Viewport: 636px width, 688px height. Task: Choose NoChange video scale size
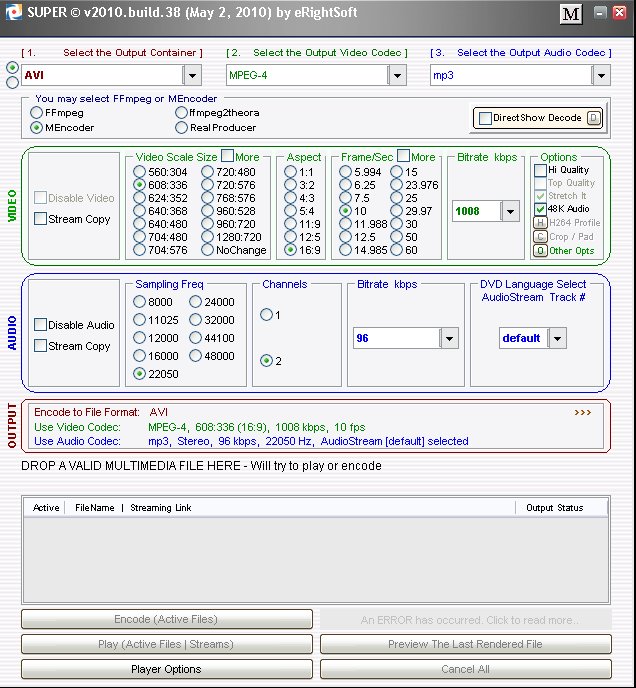tap(208, 250)
